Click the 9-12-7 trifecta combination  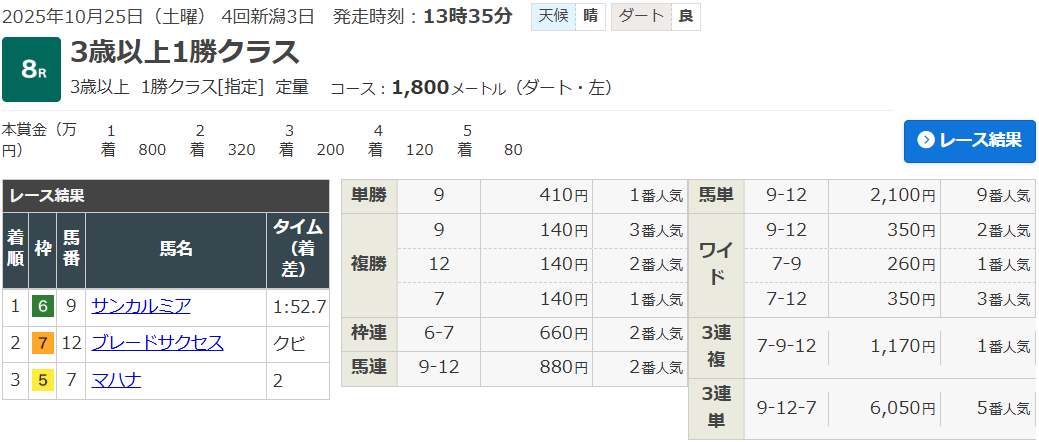[787, 408]
